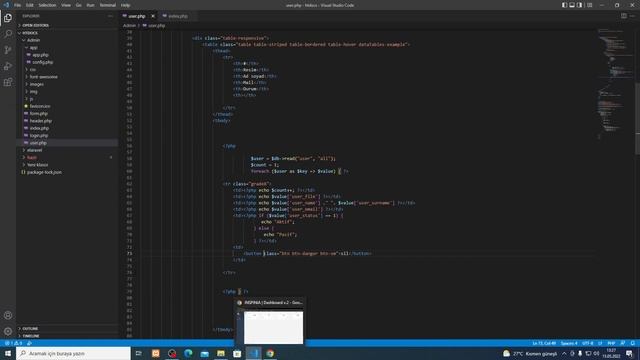The image size is (640, 360).
Task: Open Task View on the taskbar
Action: coord(139,353)
